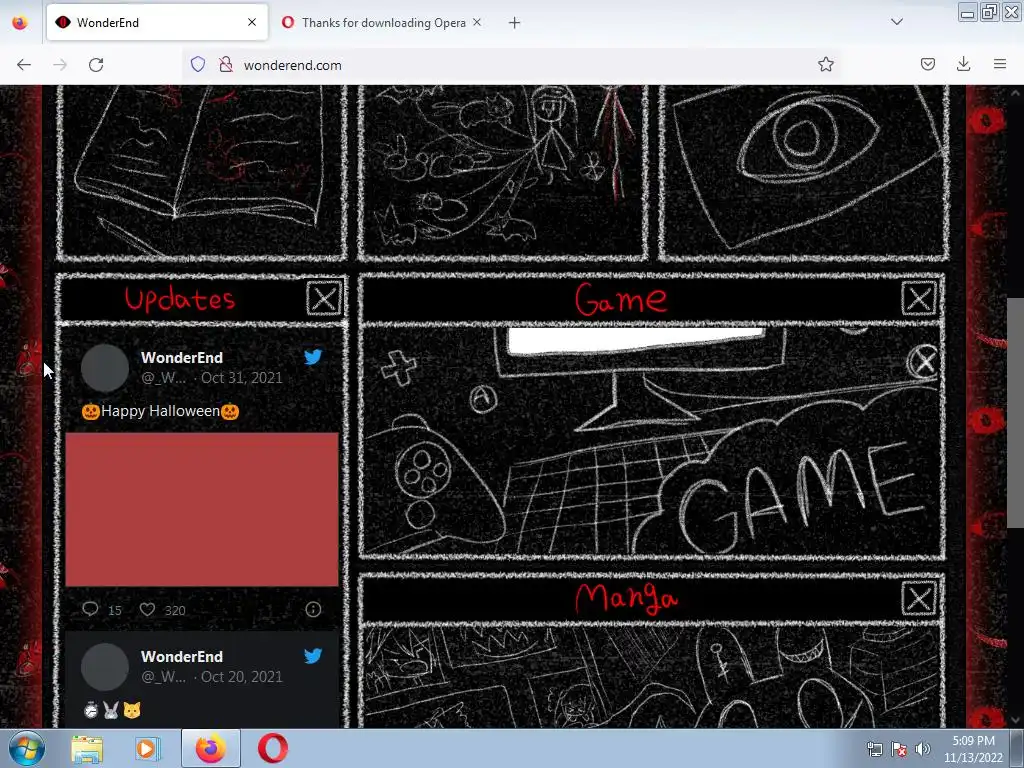Viewport: 1024px width, 768px height.
Task: Open the Game chalk artwork image
Action: point(651,442)
